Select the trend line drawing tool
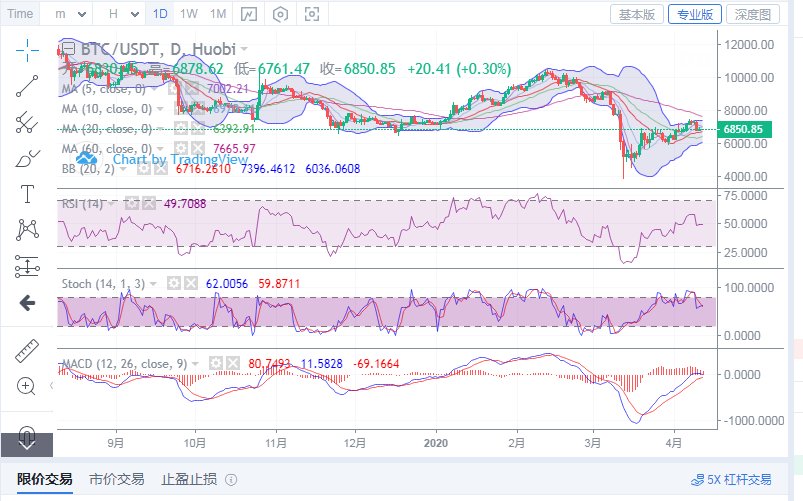 pos(27,86)
